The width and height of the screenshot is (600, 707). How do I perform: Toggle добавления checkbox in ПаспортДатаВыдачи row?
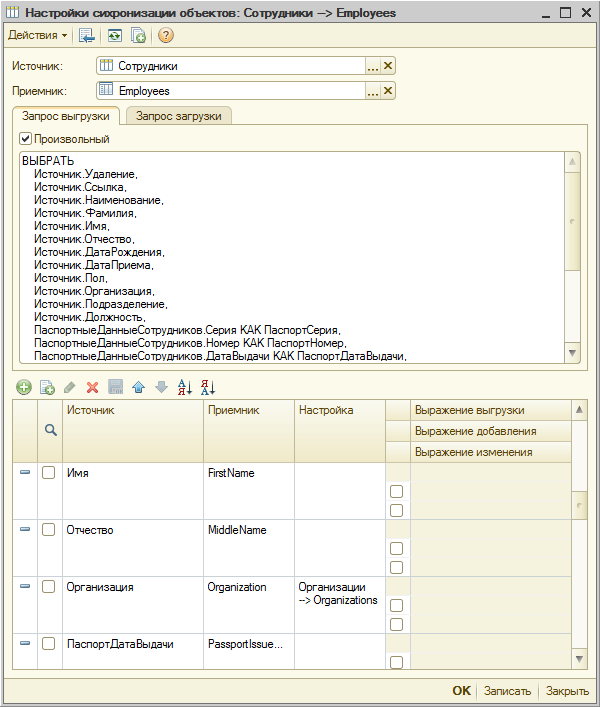pos(396,662)
